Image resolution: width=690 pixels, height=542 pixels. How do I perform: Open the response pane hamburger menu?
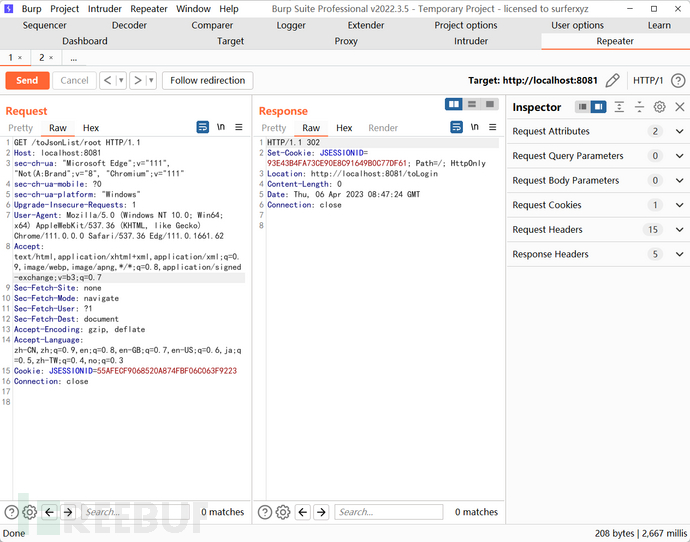click(x=492, y=127)
